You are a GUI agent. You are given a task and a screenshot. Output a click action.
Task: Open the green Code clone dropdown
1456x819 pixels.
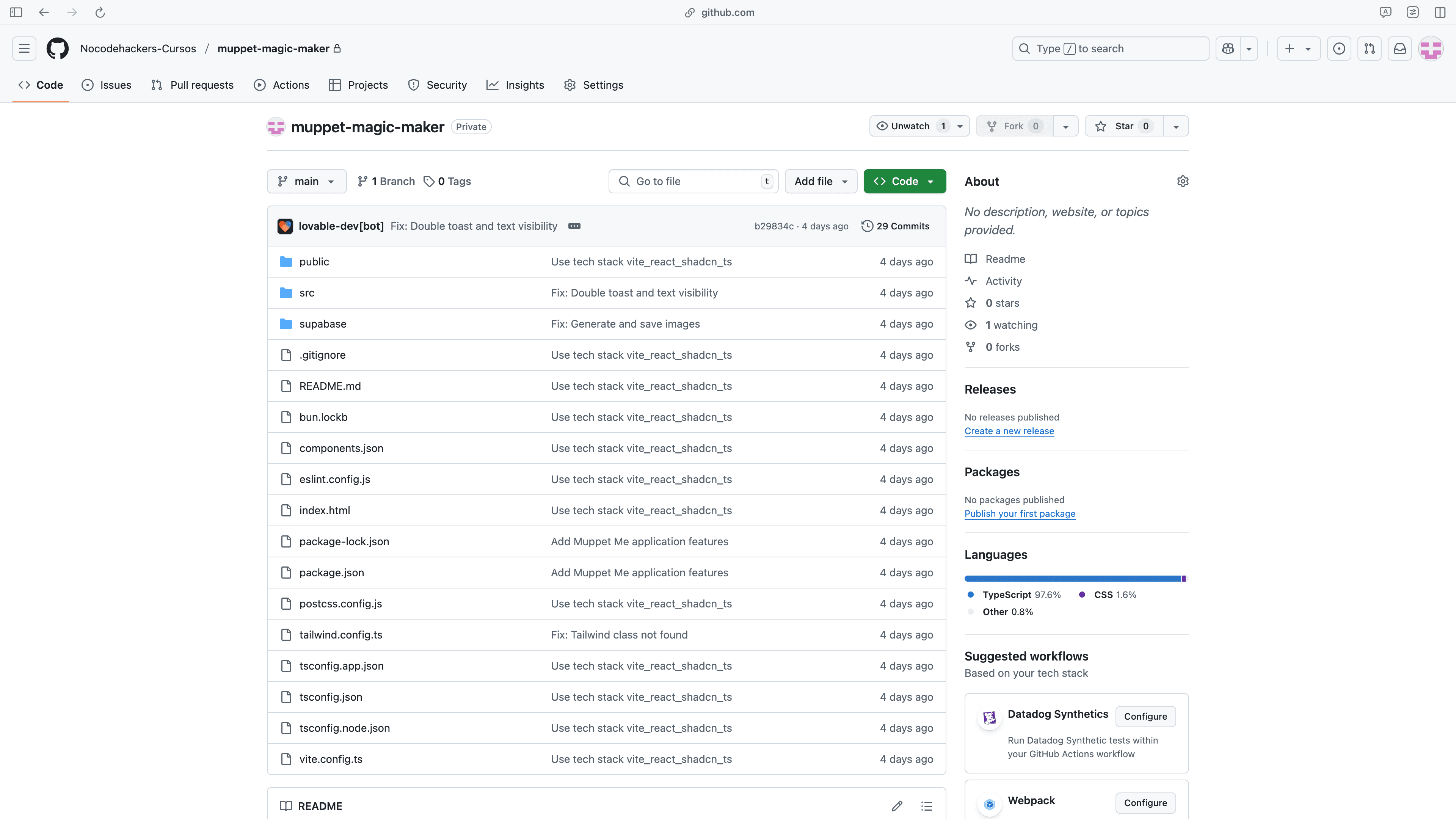[904, 182]
